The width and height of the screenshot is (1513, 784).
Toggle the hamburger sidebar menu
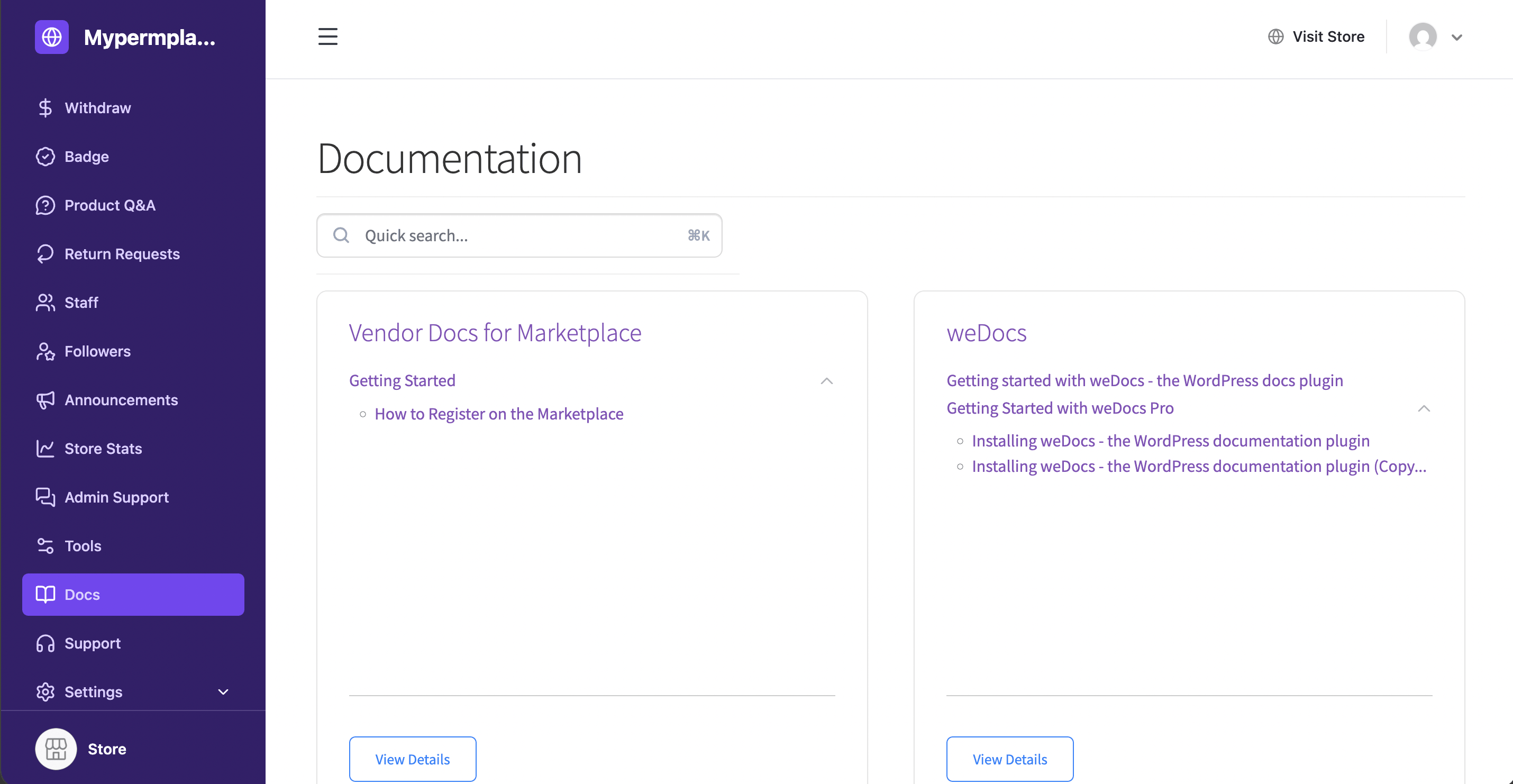328,37
